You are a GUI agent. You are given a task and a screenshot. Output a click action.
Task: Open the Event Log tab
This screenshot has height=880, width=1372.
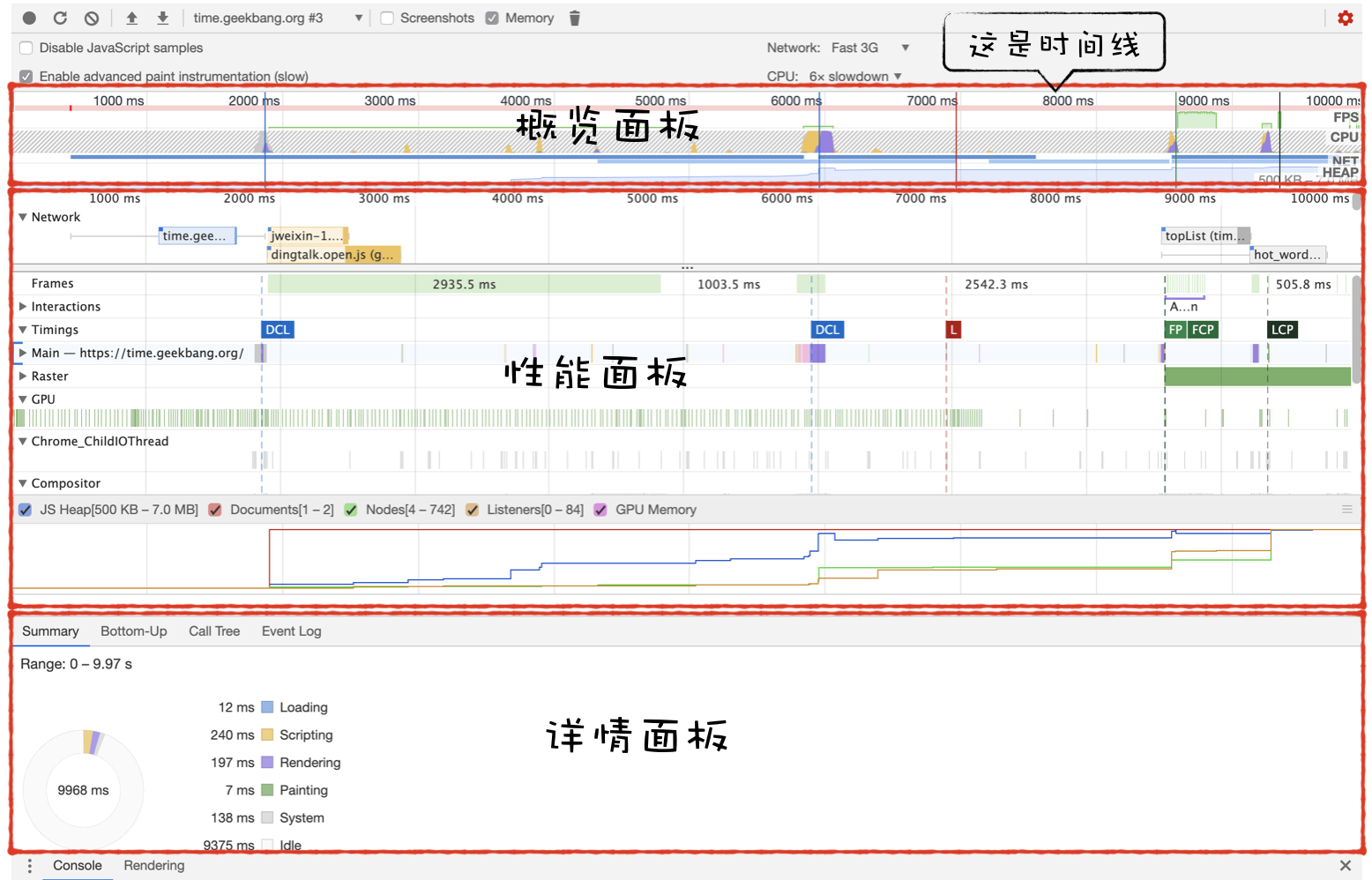[291, 631]
